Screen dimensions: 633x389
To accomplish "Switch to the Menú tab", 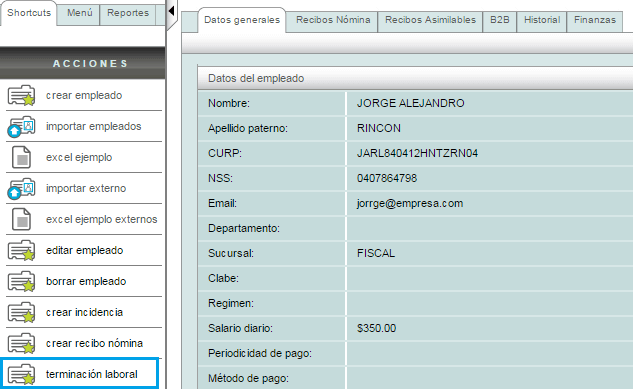I will 80,13.
